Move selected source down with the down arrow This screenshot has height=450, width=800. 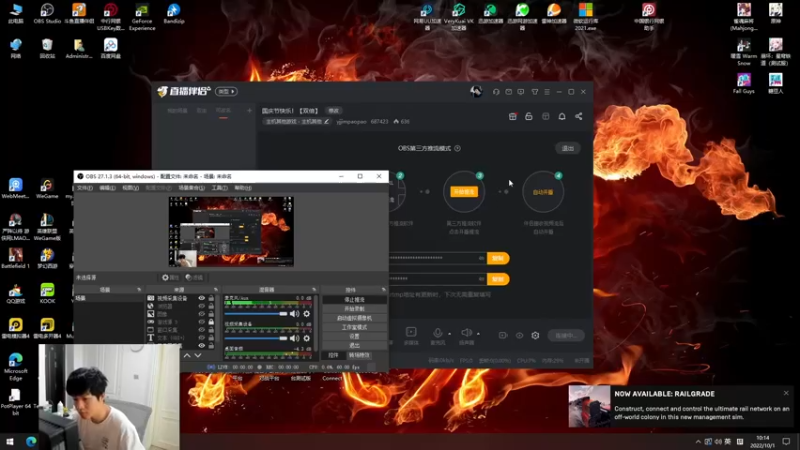tap(197, 355)
